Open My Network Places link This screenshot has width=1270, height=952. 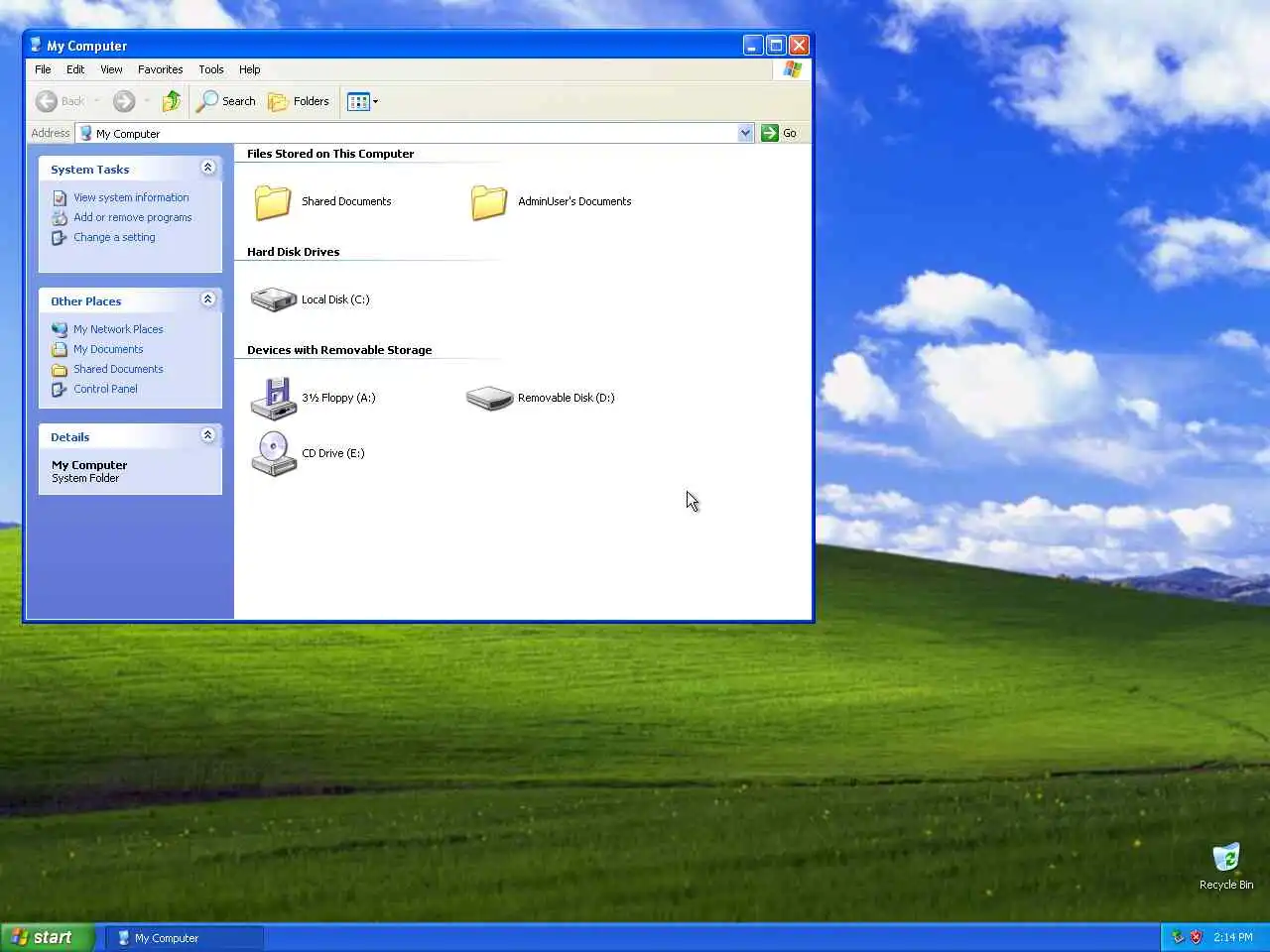coord(118,329)
